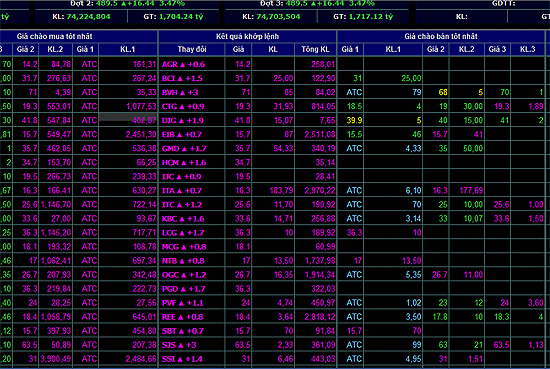
Task: Click BVH sell Giá 2 value 68
Action: coord(443,92)
